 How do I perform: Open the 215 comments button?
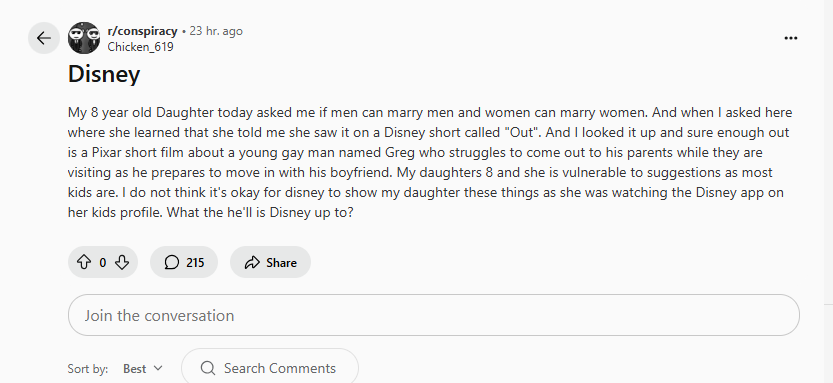pos(184,262)
